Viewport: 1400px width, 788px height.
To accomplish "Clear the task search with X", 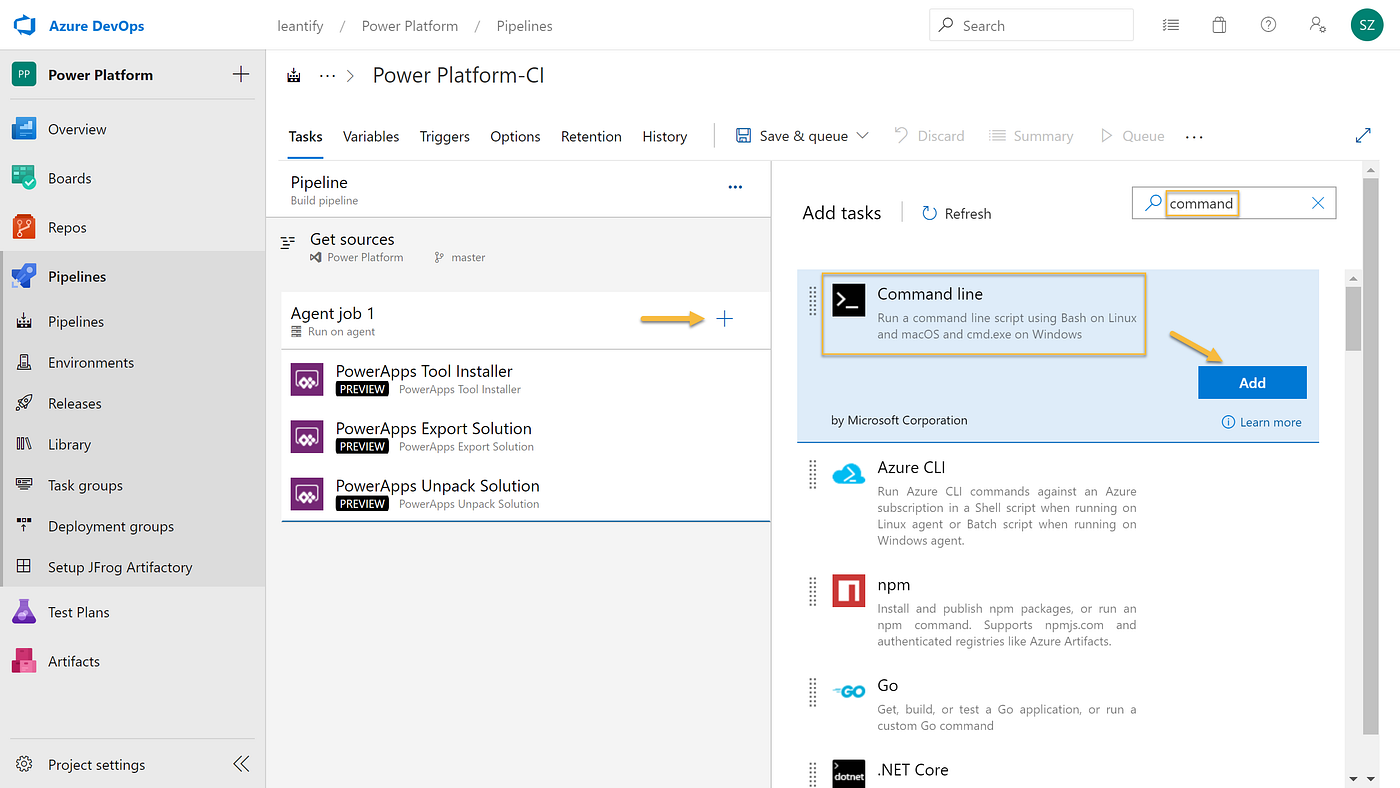I will click(x=1318, y=203).
